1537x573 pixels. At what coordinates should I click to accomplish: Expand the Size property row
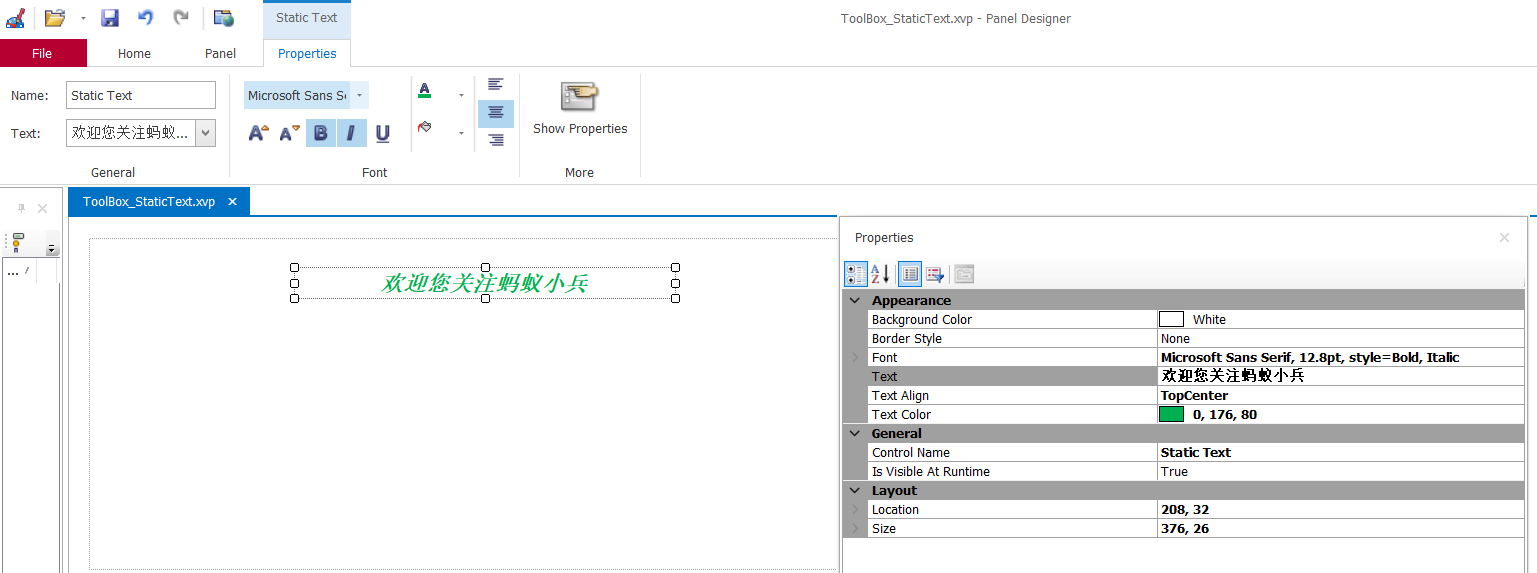(x=855, y=528)
